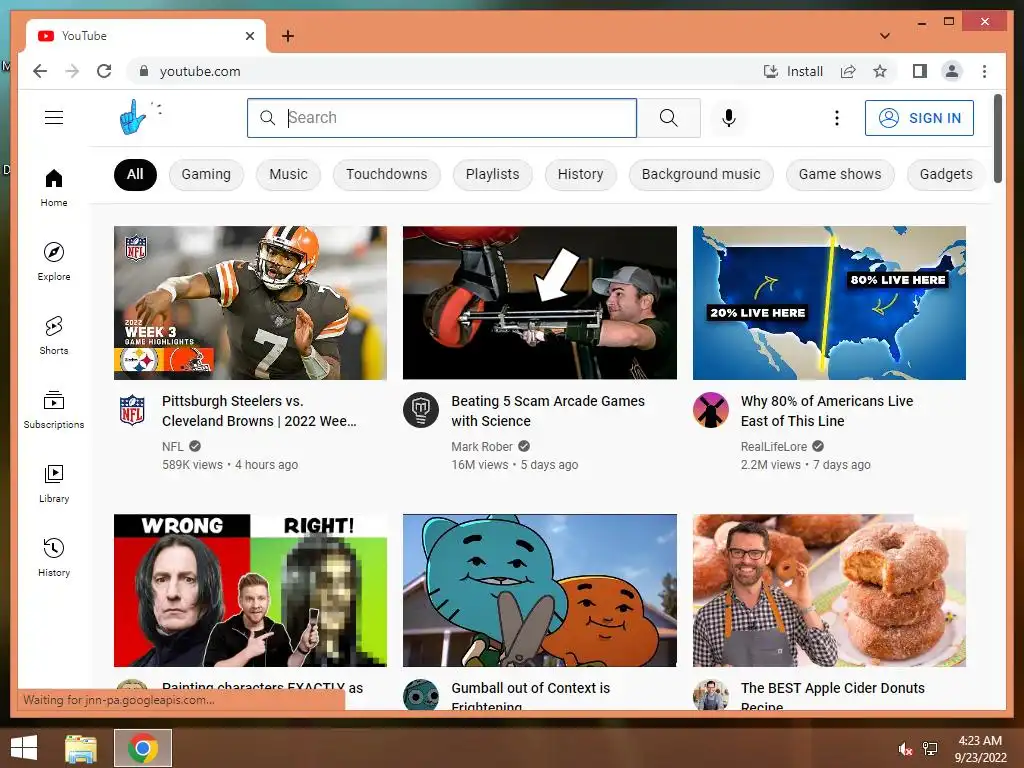Click the site lock icon
Image resolution: width=1024 pixels, height=768 pixels.
tap(144, 71)
